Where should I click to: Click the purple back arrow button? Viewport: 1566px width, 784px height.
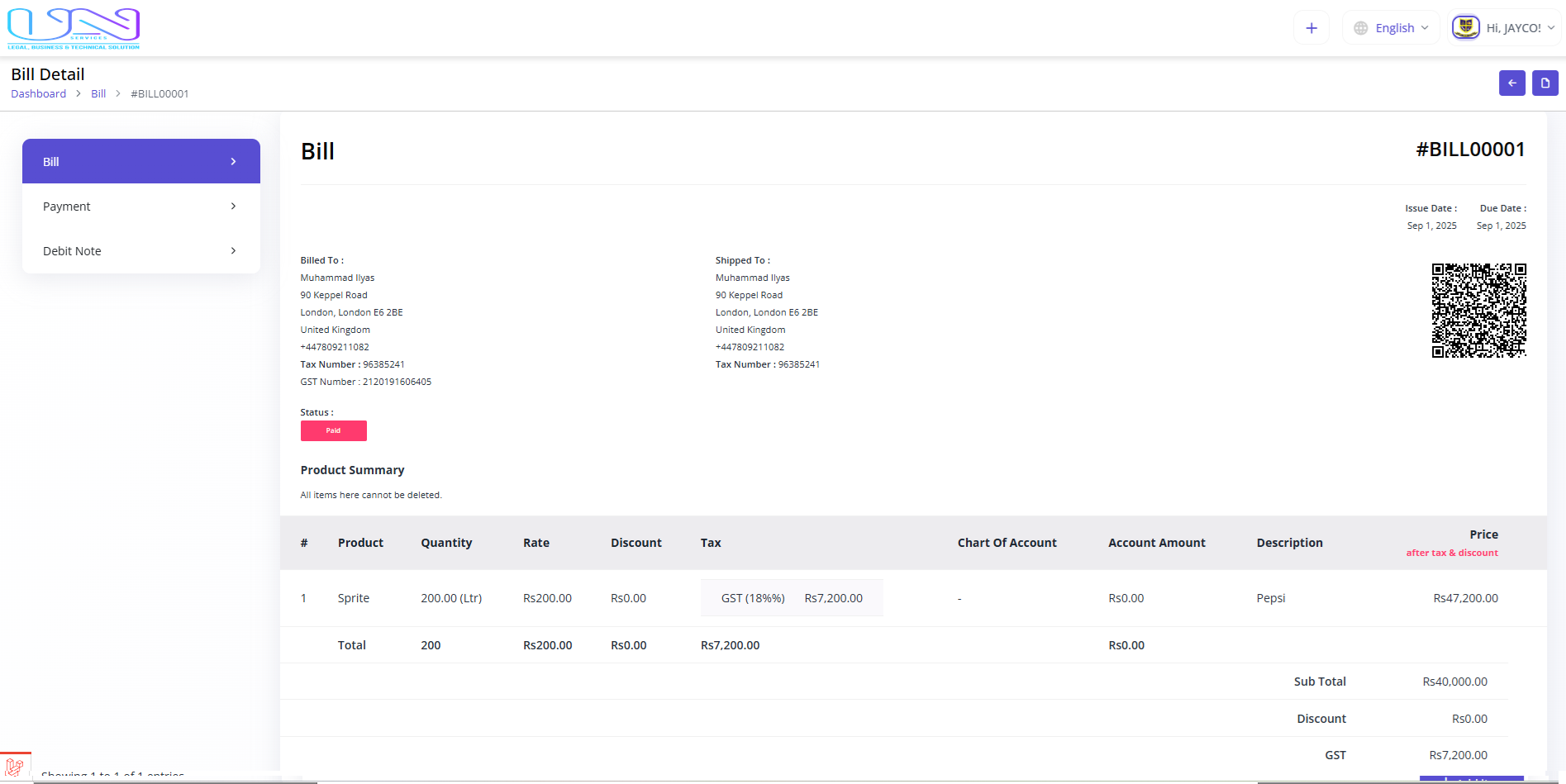point(1511,83)
